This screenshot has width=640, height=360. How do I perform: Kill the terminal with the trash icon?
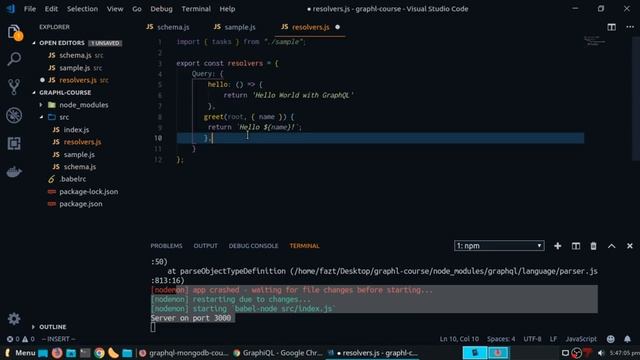(x=593, y=246)
